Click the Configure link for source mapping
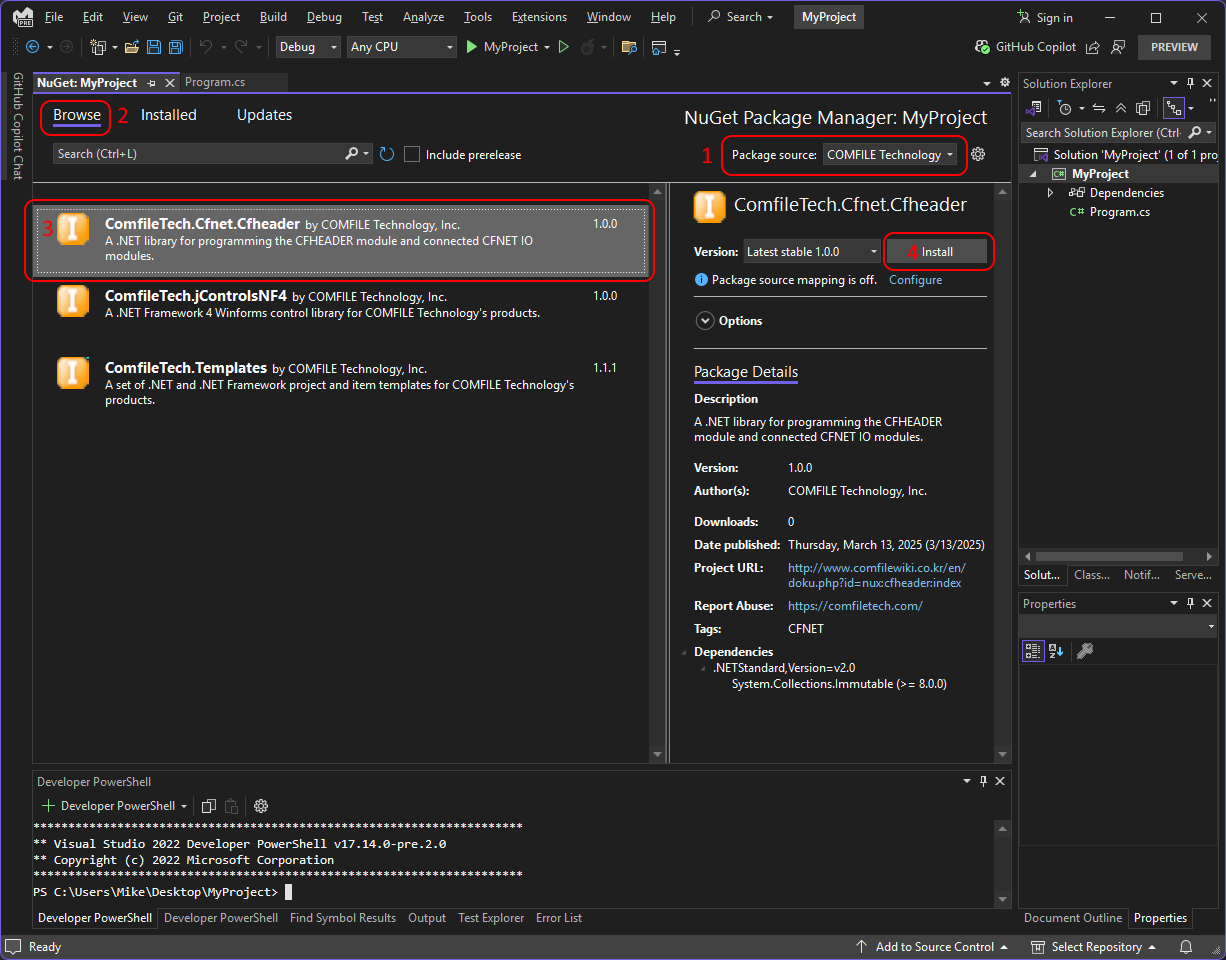 click(x=915, y=280)
